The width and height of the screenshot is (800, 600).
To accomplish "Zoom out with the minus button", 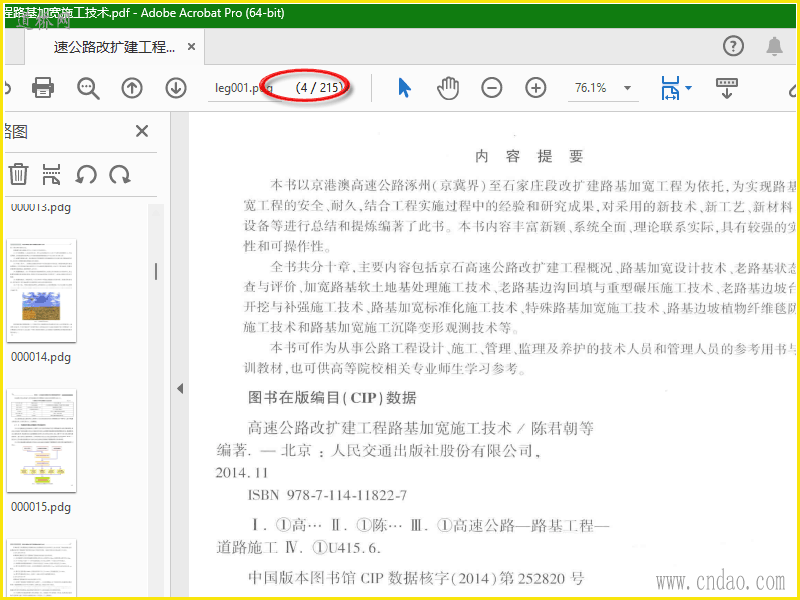I will pyautogui.click(x=491, y=88).
